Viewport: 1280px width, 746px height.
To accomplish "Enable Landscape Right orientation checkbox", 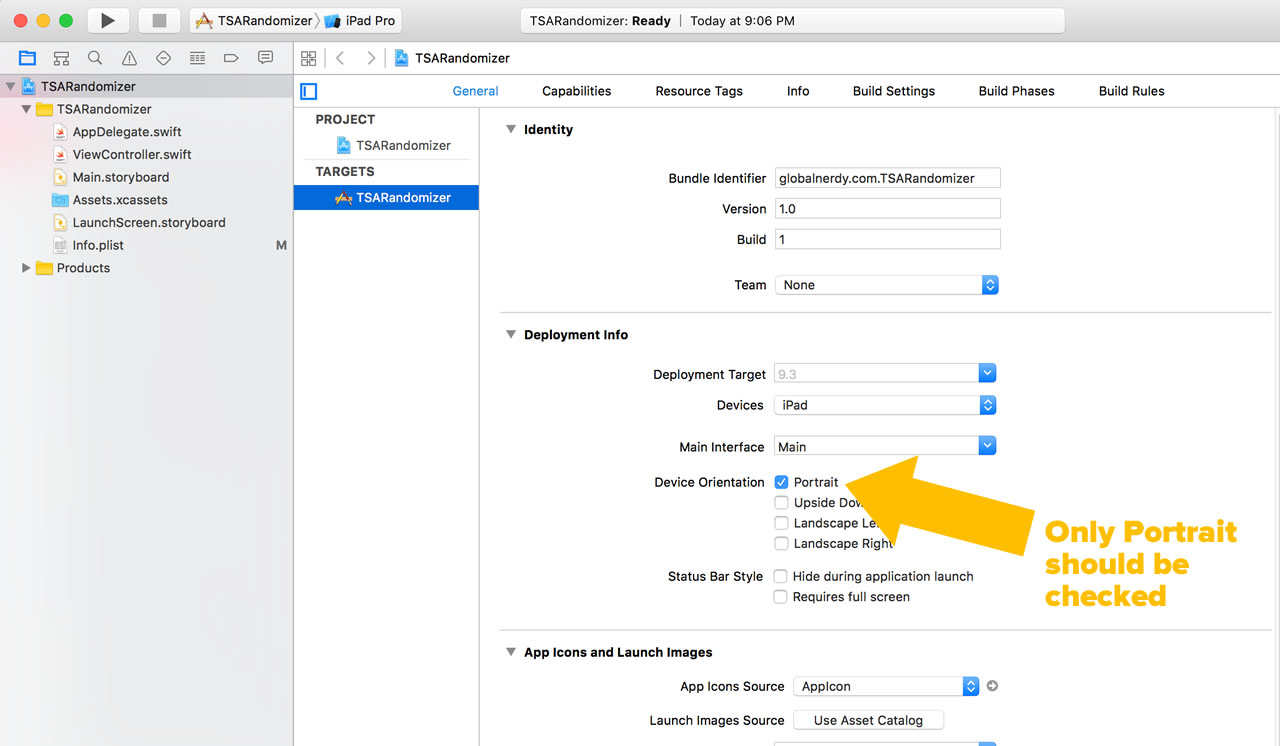I will click(781, 544).
